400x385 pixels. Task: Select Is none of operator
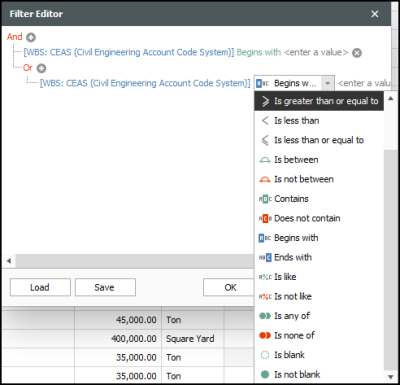tap(319, 335)
